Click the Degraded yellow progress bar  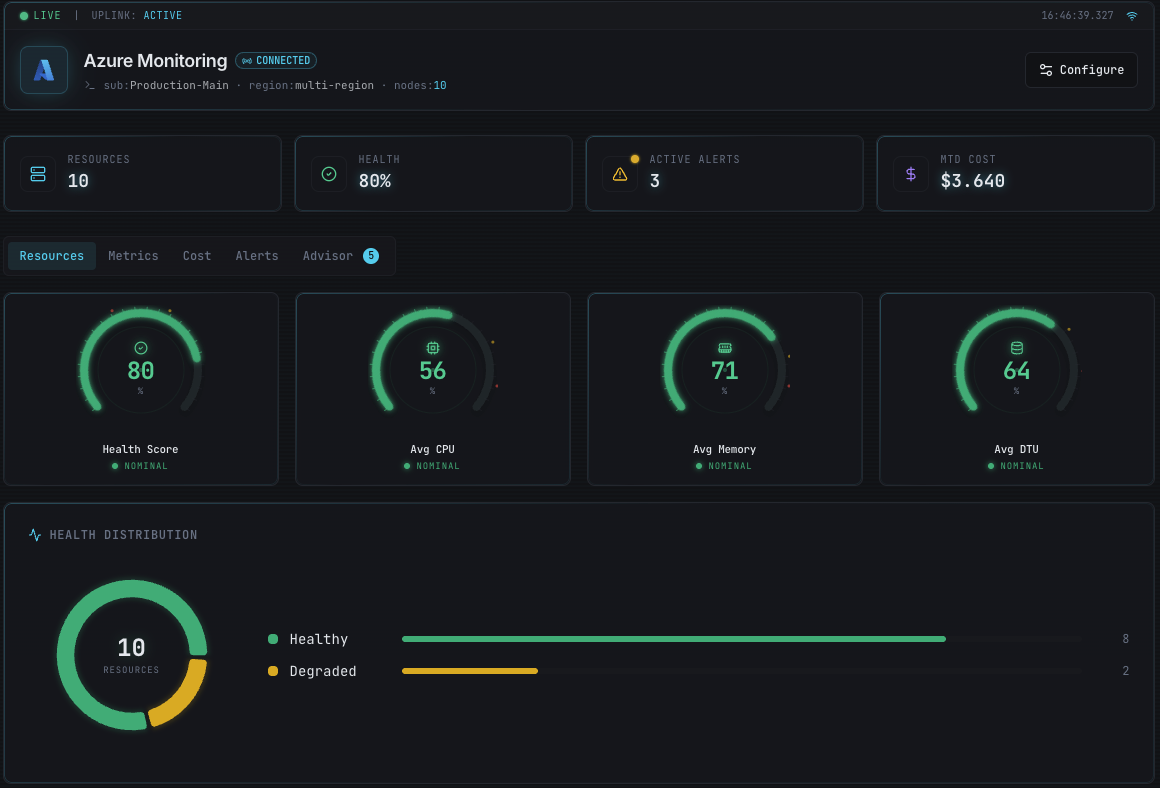(470, 671)
